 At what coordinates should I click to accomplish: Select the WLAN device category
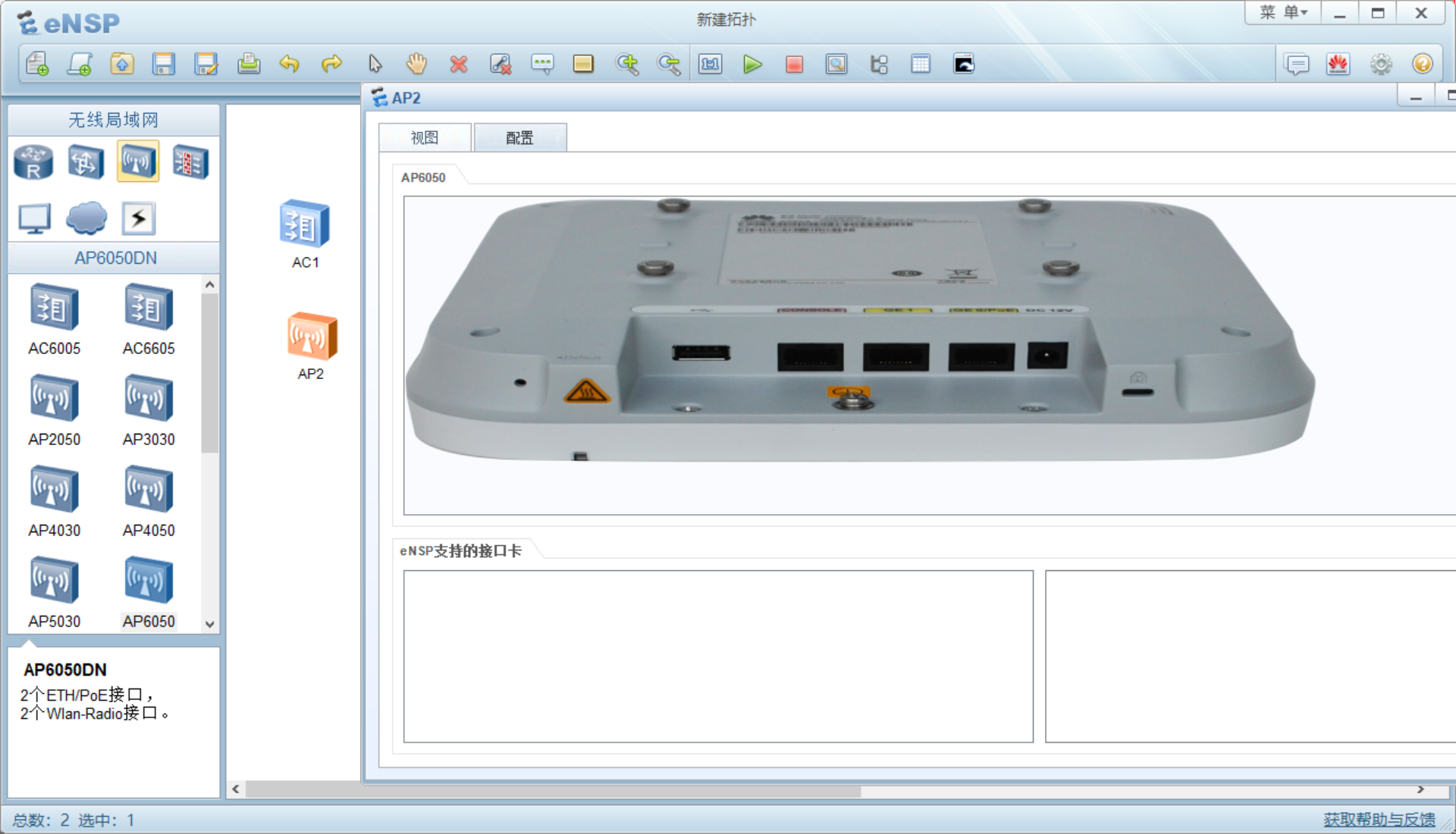(138, 161)
